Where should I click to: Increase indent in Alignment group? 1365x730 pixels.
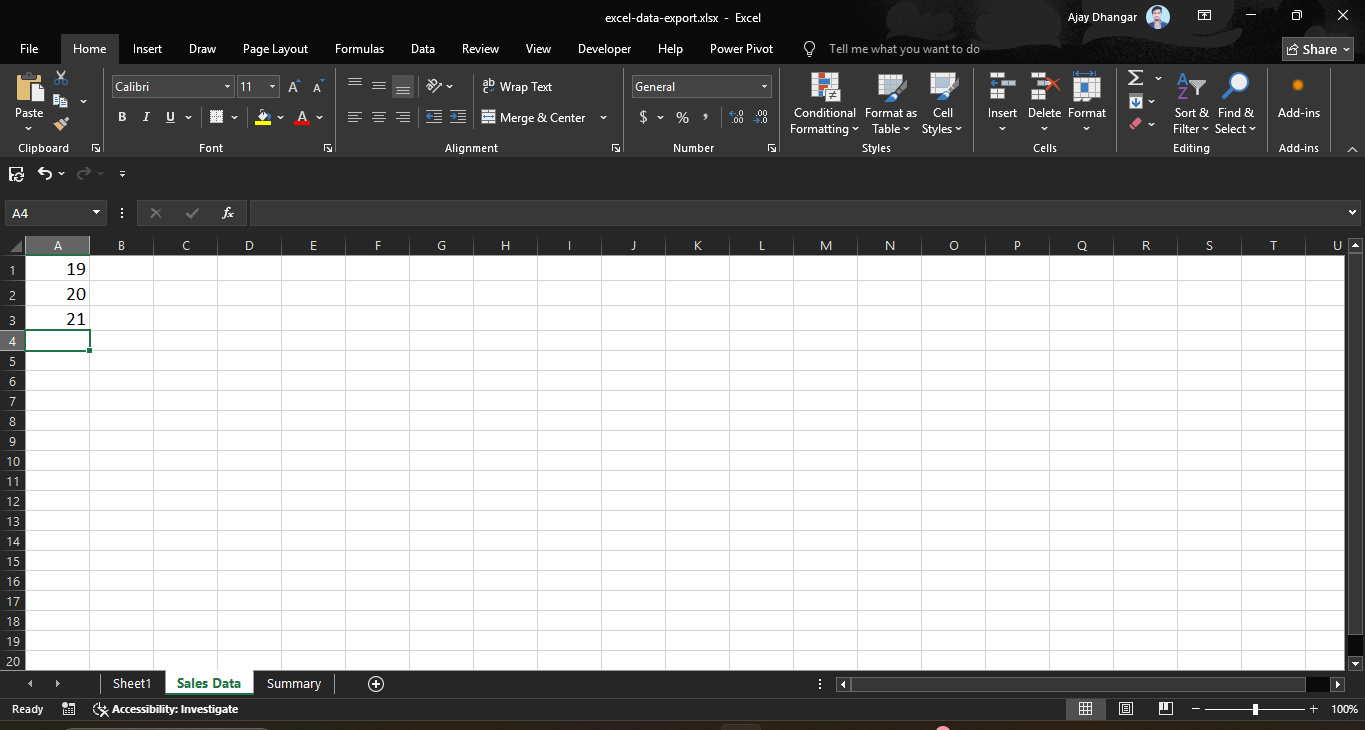(x=458, y=117)
